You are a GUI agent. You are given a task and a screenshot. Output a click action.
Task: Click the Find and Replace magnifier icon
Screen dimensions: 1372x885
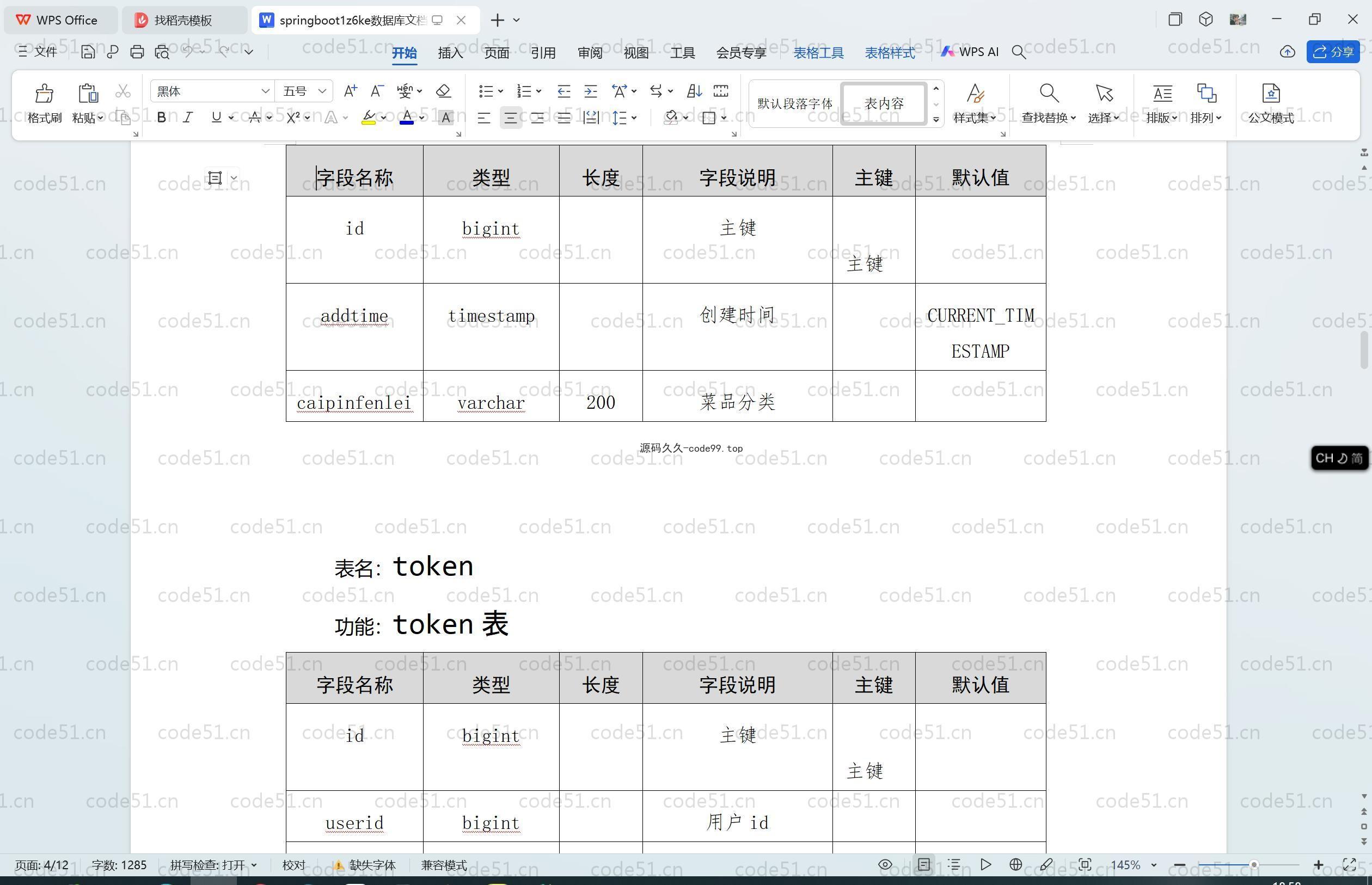(x=1049, y=93)
